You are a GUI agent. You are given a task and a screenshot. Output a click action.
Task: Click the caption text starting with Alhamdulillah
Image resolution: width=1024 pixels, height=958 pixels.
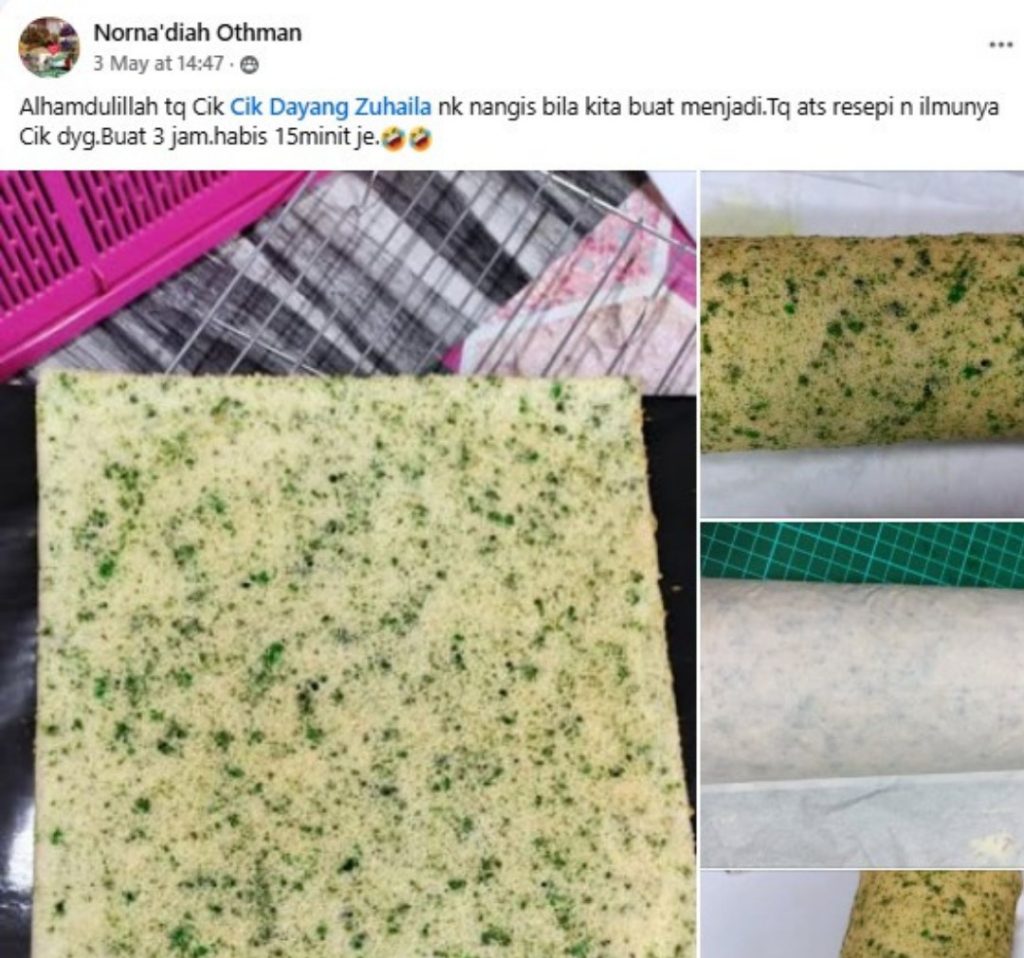pyautogui.click(x=509, y=123)
